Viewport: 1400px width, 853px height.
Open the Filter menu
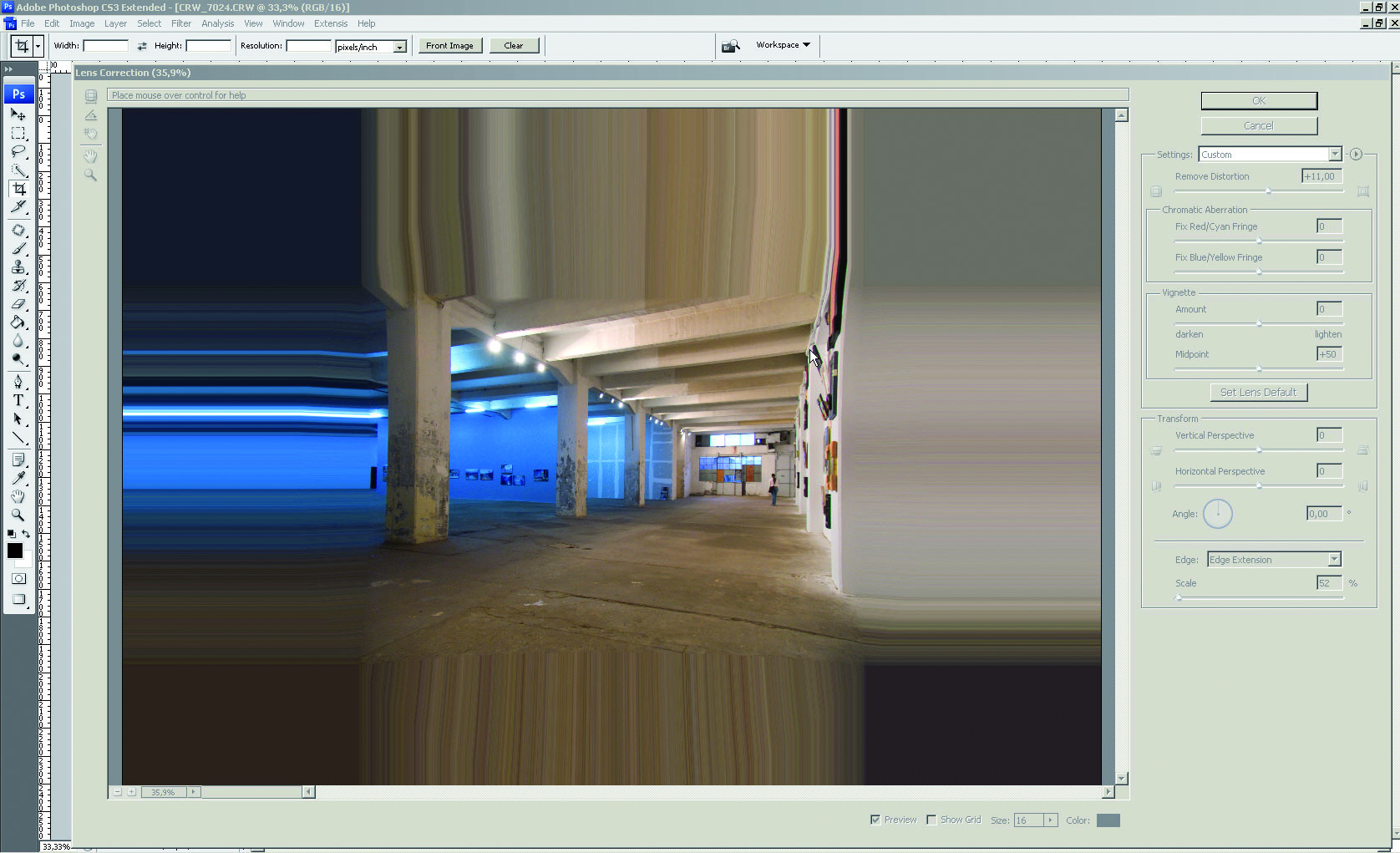click(x=181, y=23)
